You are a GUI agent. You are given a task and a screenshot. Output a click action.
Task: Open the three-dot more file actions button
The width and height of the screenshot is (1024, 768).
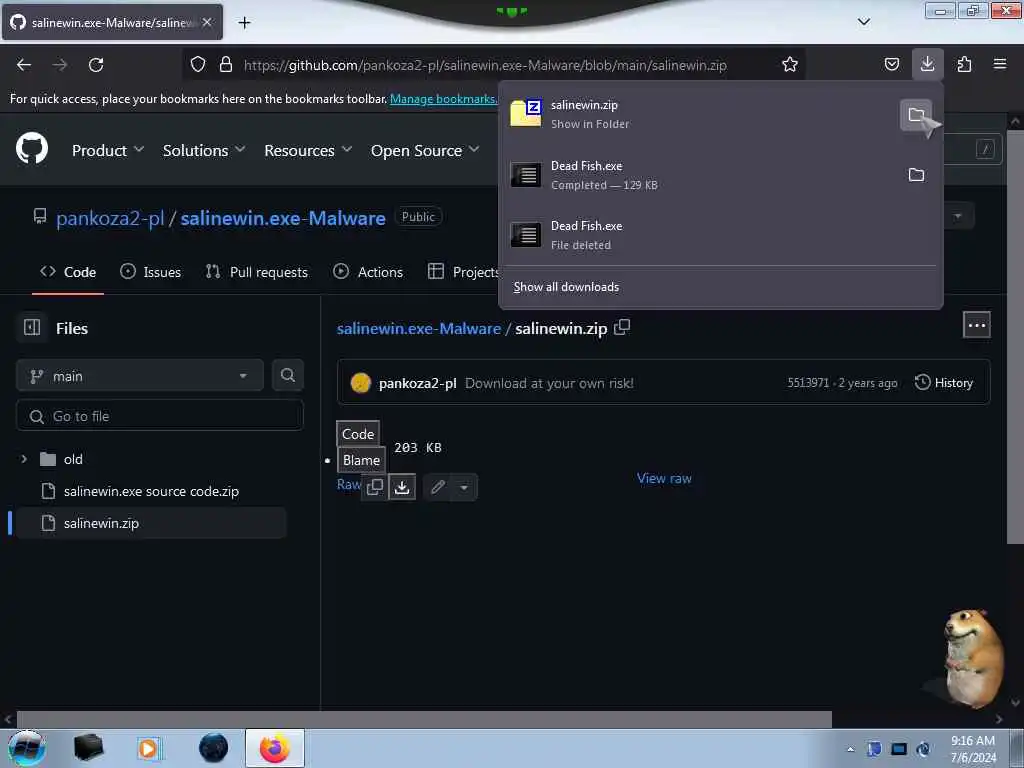coord(976,325)
